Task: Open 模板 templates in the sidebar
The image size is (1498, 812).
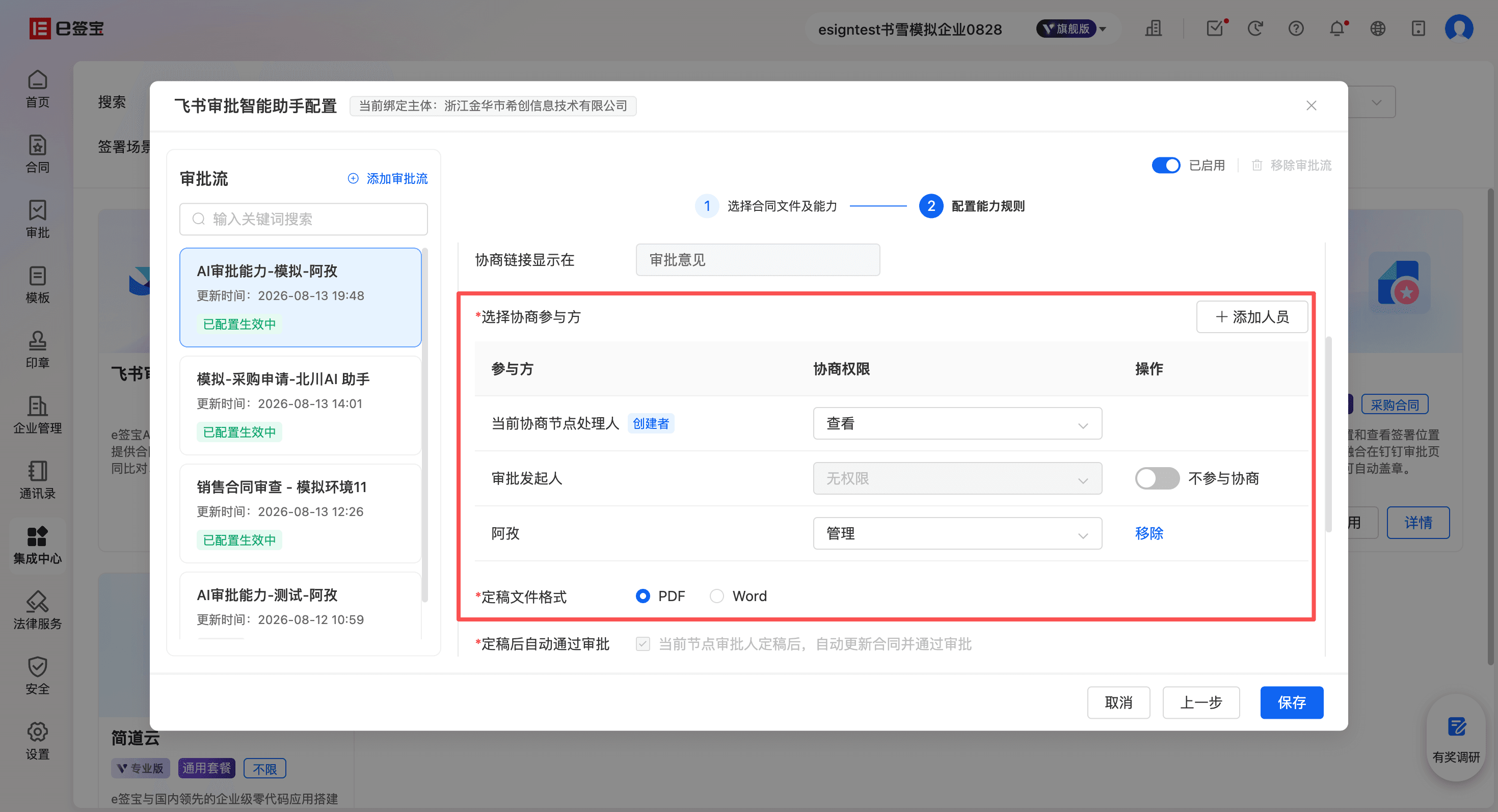Action: pos(37,284)
